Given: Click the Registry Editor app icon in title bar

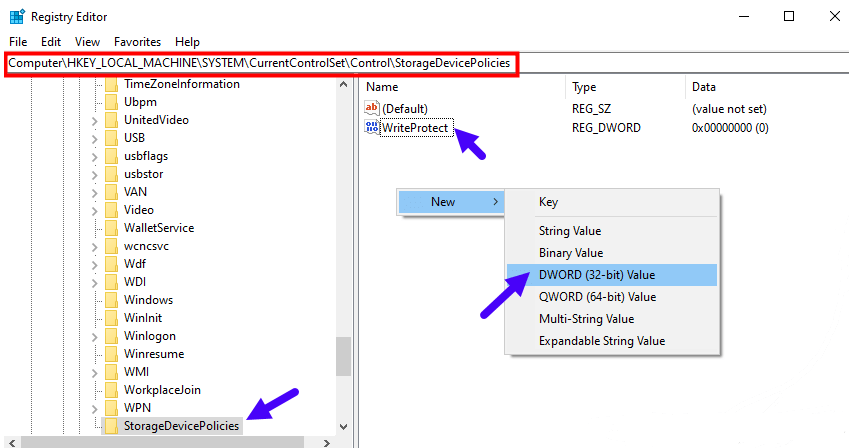Looking at the screenshot, I should [x=17, y=17].
